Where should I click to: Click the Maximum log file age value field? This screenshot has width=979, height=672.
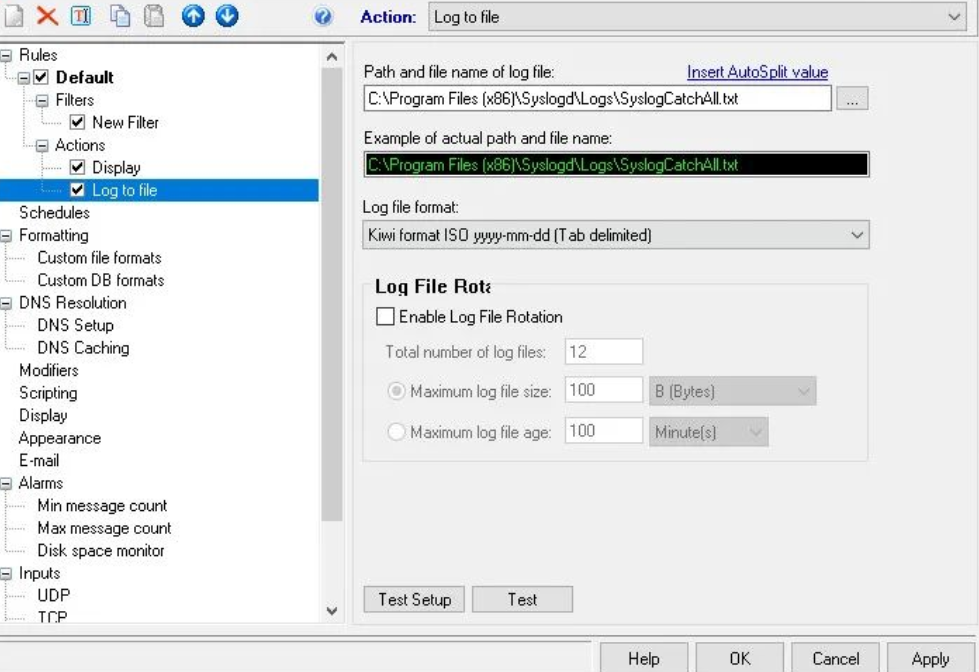click(604, 431)
